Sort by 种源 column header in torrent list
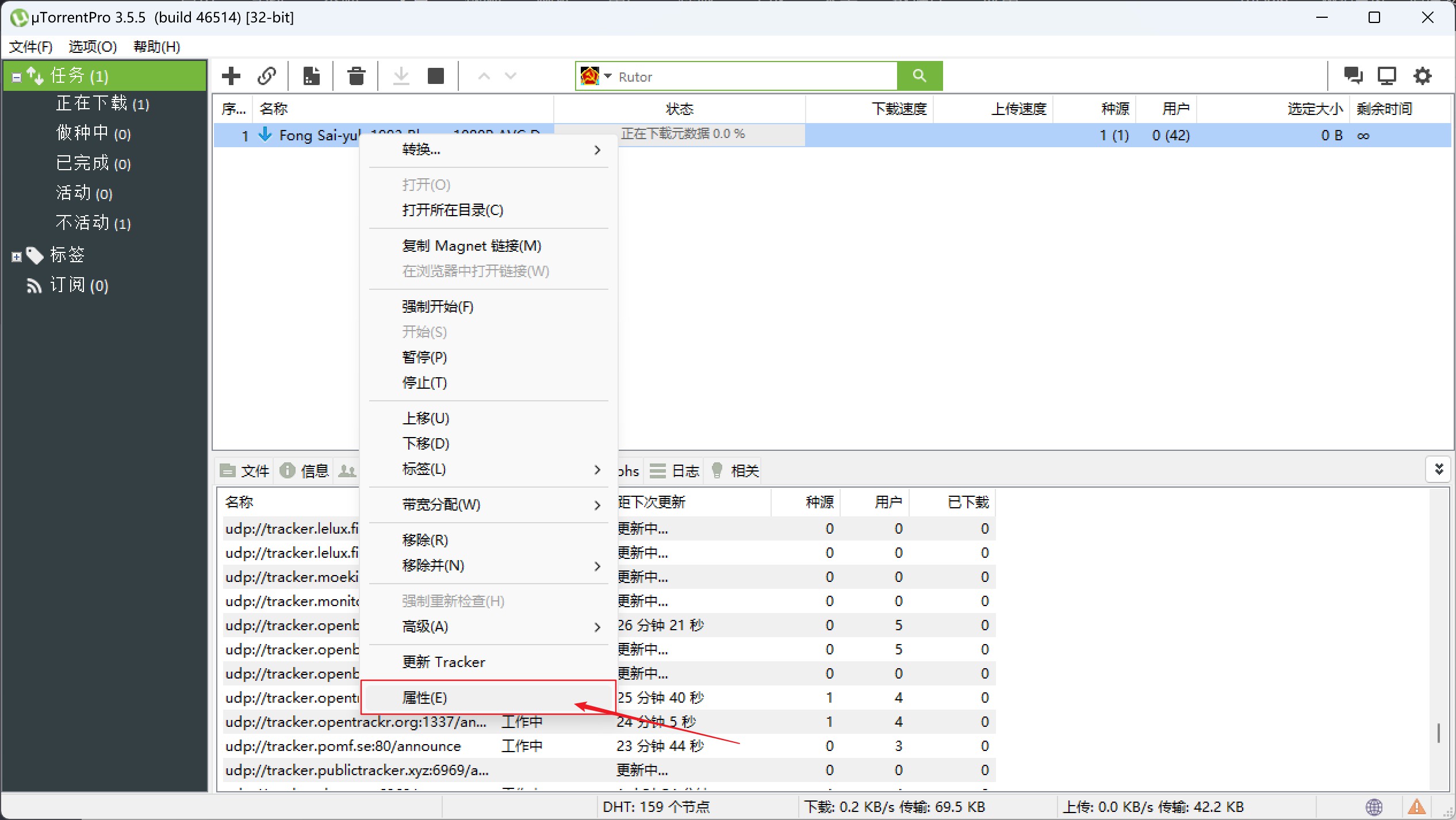Viewport: 1456px width, 820px height. (1094, 109)
